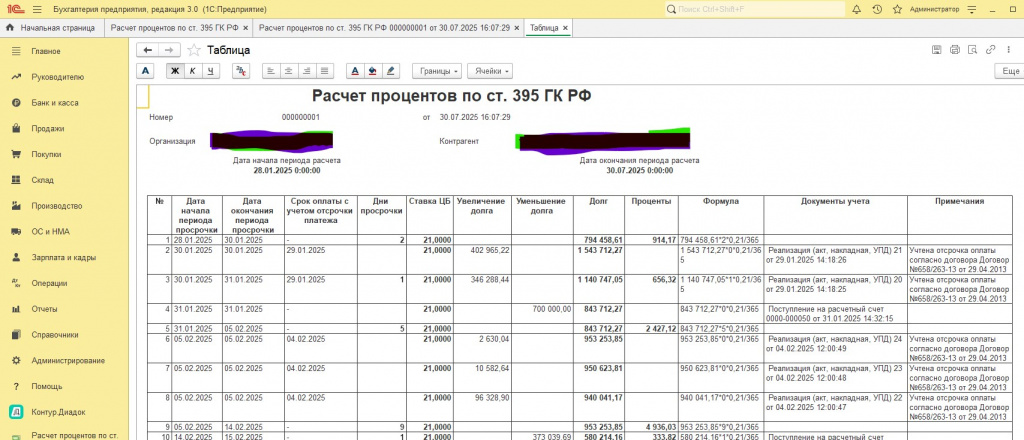Open Склад section
The width and height of the screenshot is (1024, 440).
point(64,180)
